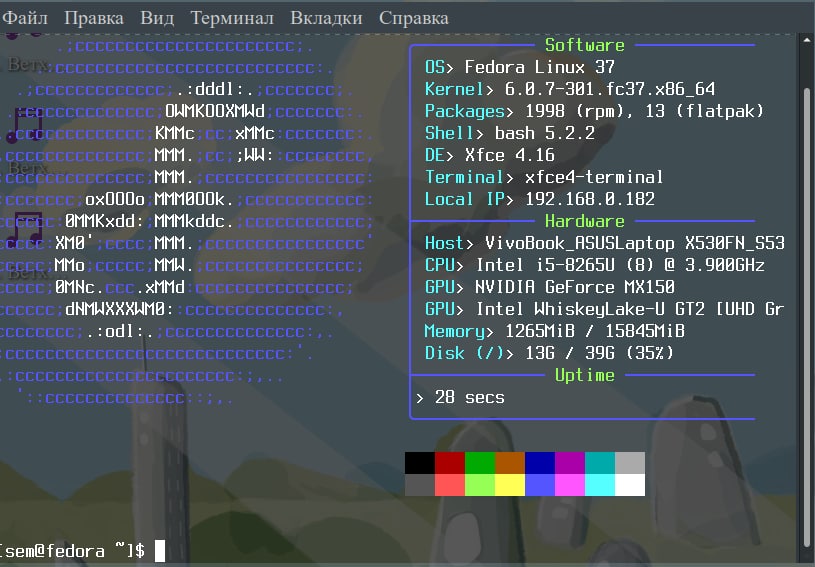Viewport: 815px width, 567px height.
Task: Click 'OWMKOOXMWd' in the ASCII logo
Action: 215,111
